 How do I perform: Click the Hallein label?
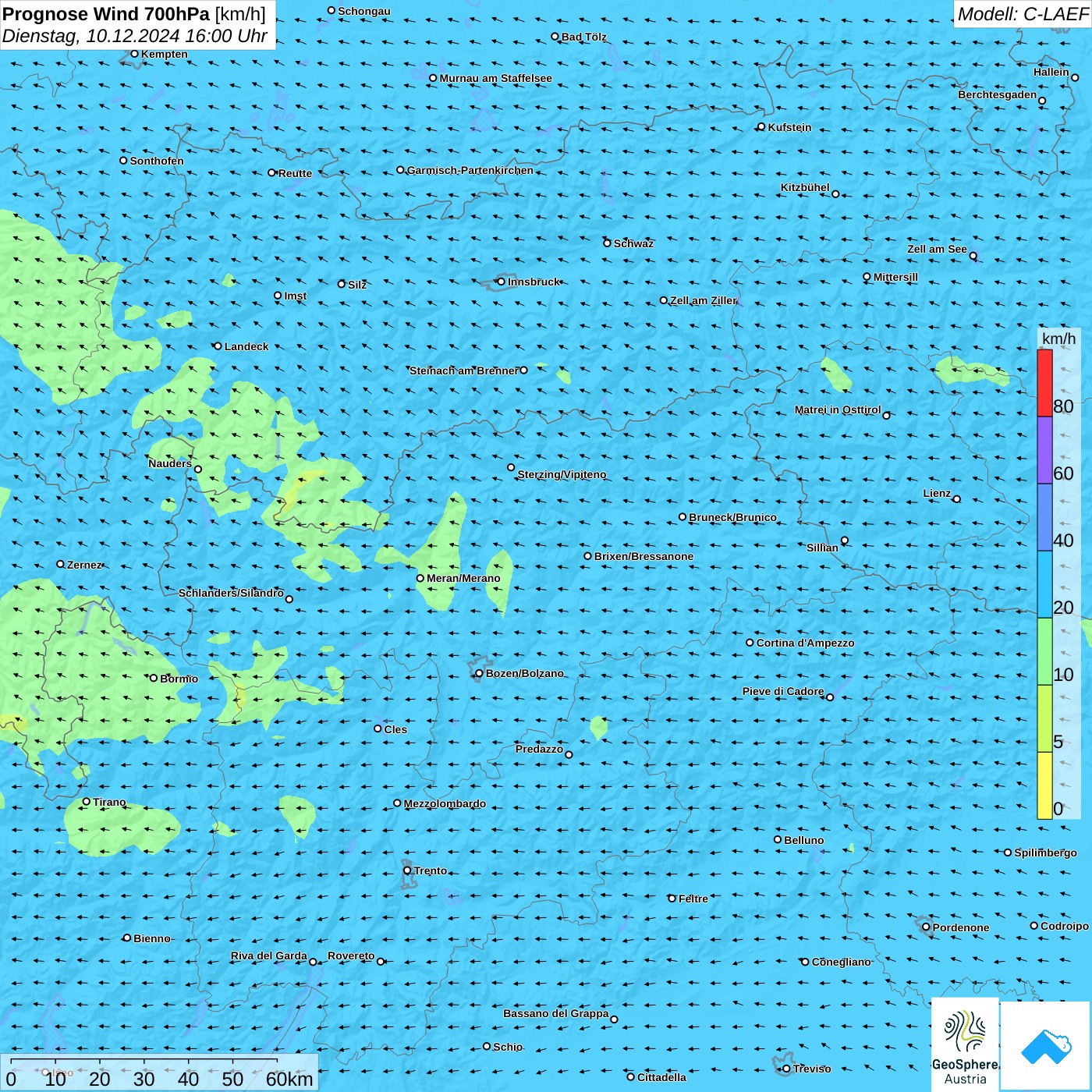tap(1051, 72)
